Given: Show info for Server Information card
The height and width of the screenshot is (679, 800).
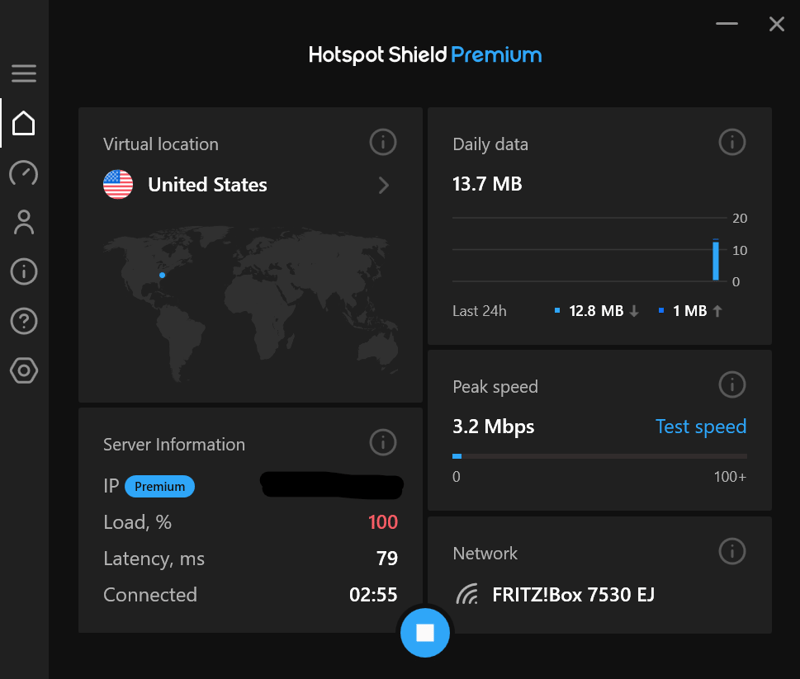Looking at the screenshot, I should point(383,442).
